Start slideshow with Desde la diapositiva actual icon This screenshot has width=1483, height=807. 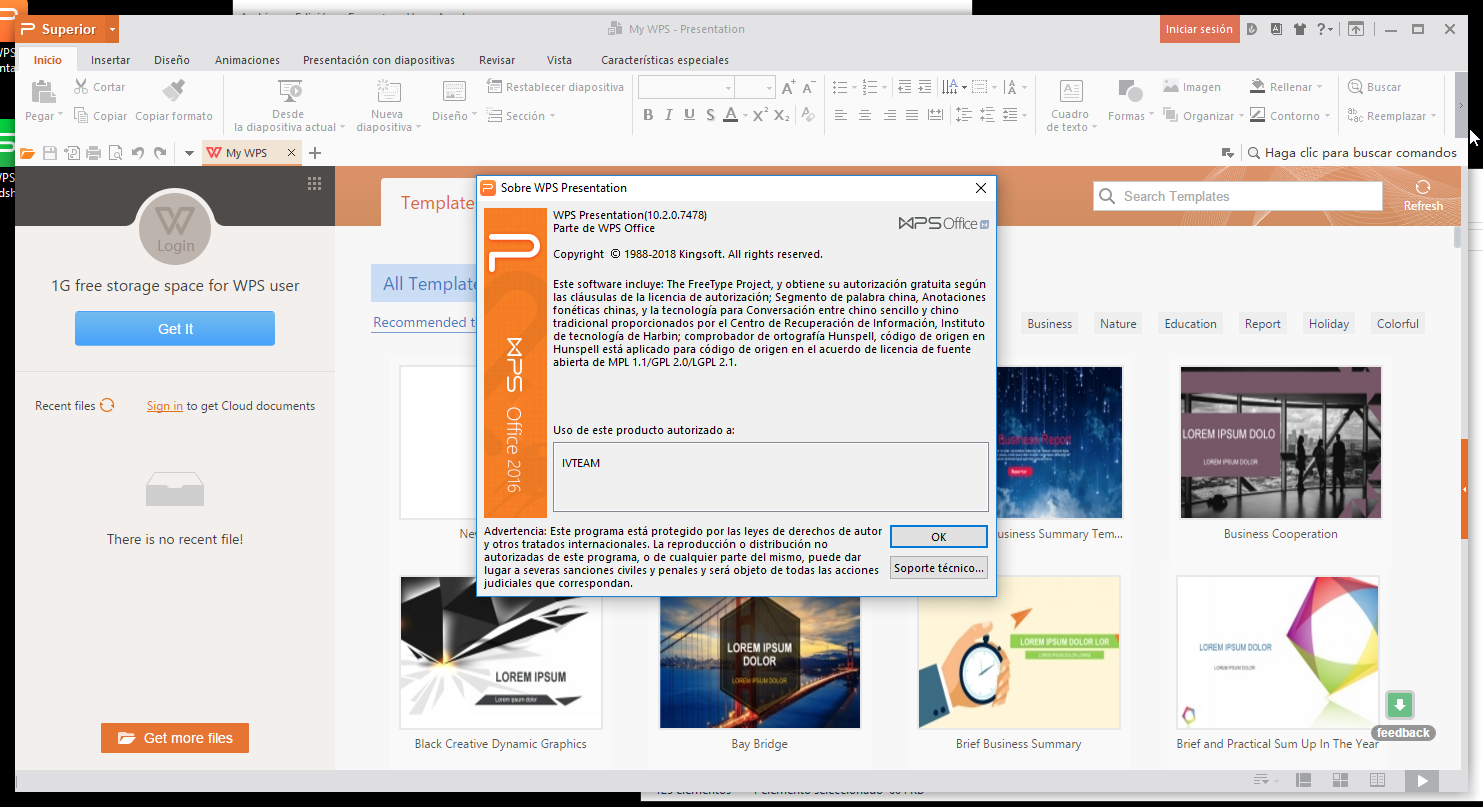tap(290, 92)
